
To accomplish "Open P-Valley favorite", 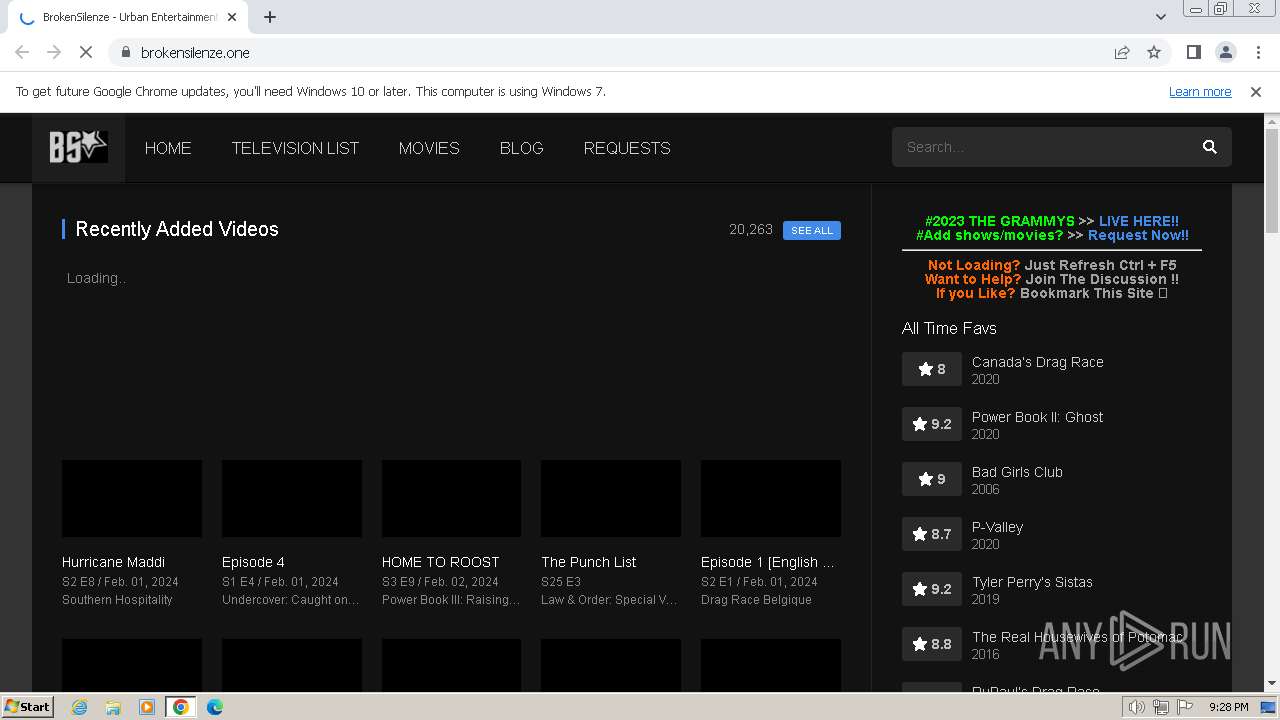I will 997,527.
